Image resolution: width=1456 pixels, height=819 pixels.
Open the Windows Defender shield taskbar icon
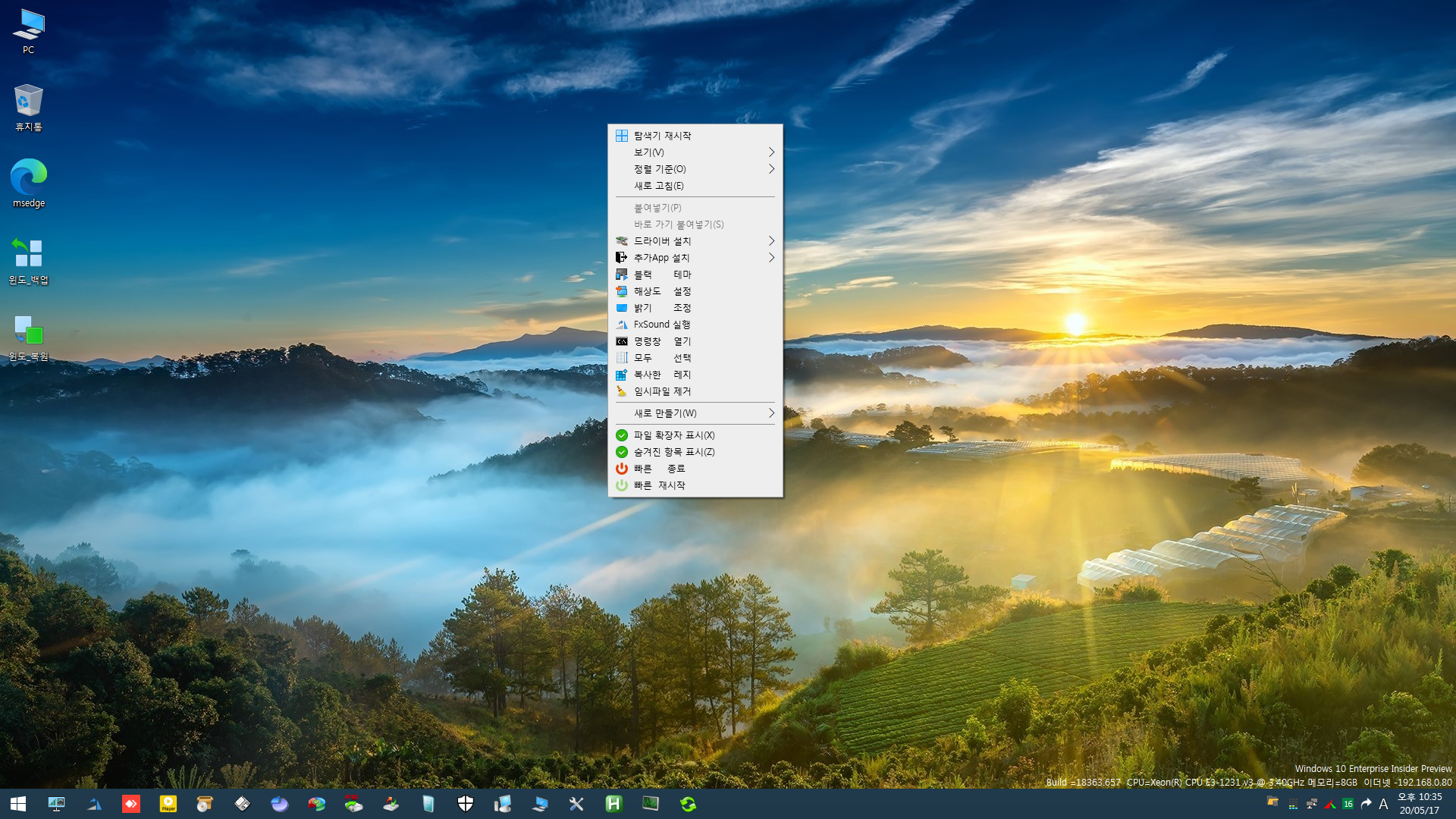[x=466, y=804]
